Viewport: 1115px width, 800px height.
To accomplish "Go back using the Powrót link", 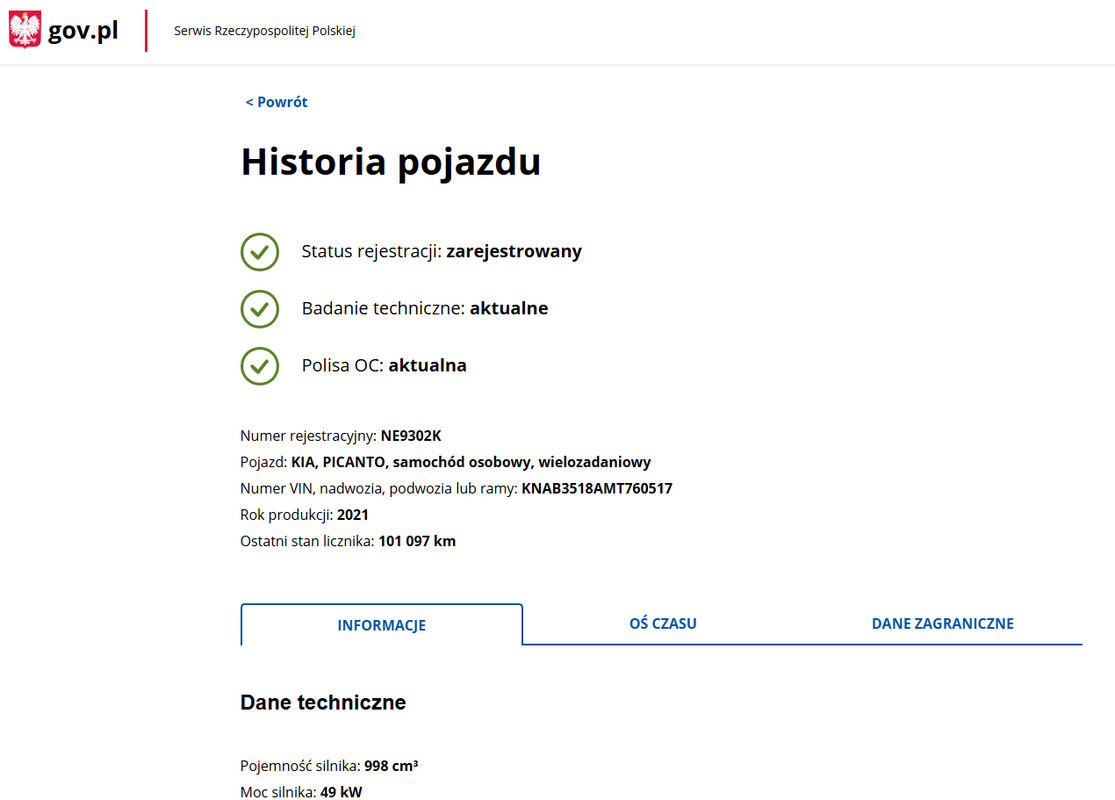I will (x=277, y=102).
